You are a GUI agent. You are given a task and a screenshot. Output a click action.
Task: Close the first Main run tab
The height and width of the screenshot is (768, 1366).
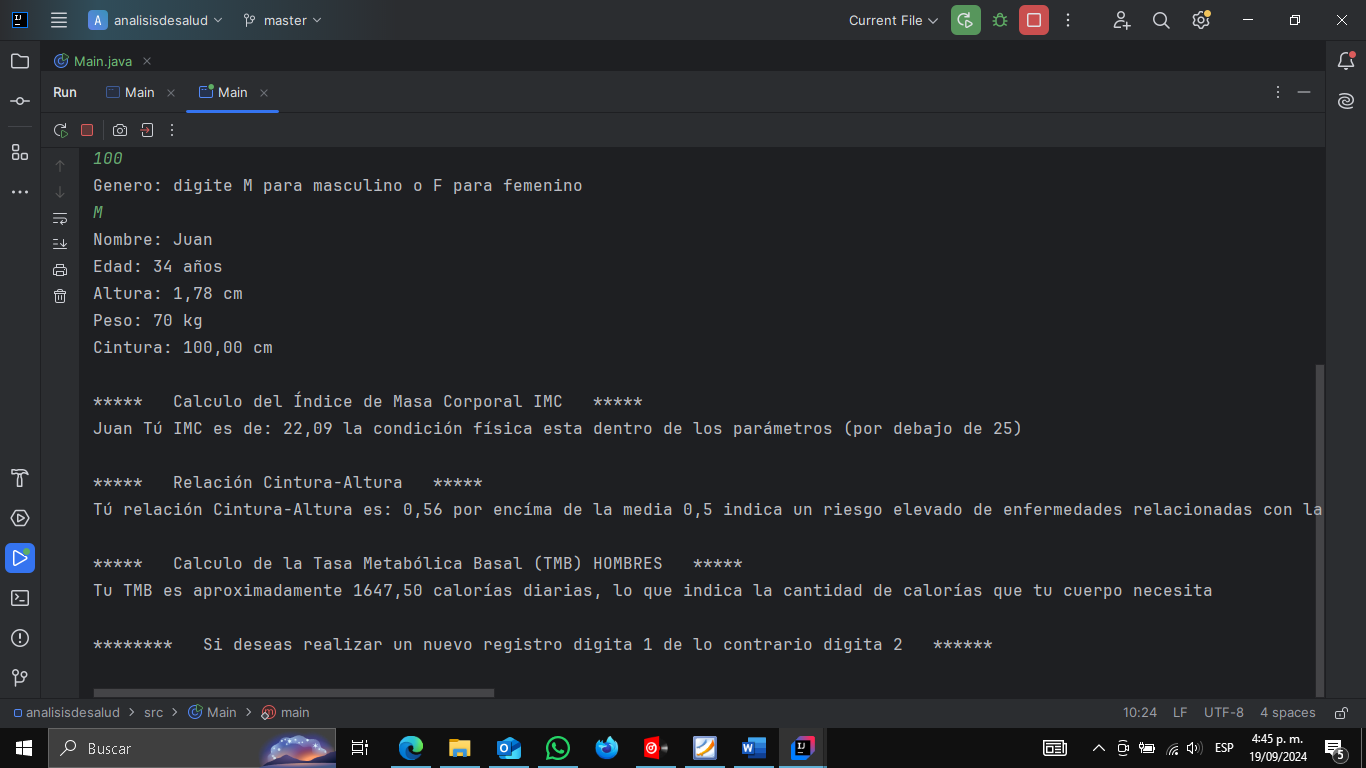(x=171, y=93)
